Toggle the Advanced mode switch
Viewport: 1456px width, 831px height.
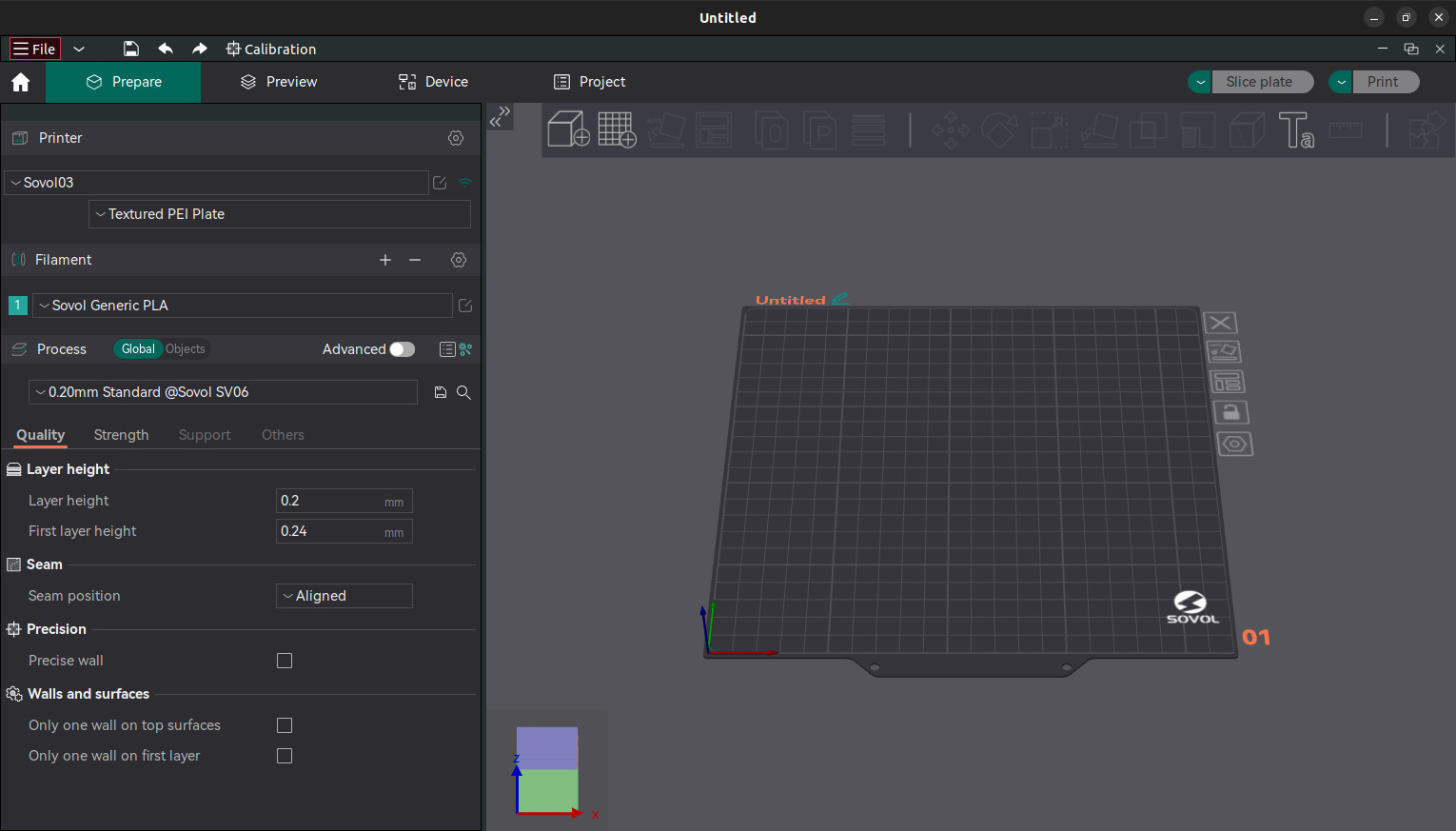[x=403, y=349]
